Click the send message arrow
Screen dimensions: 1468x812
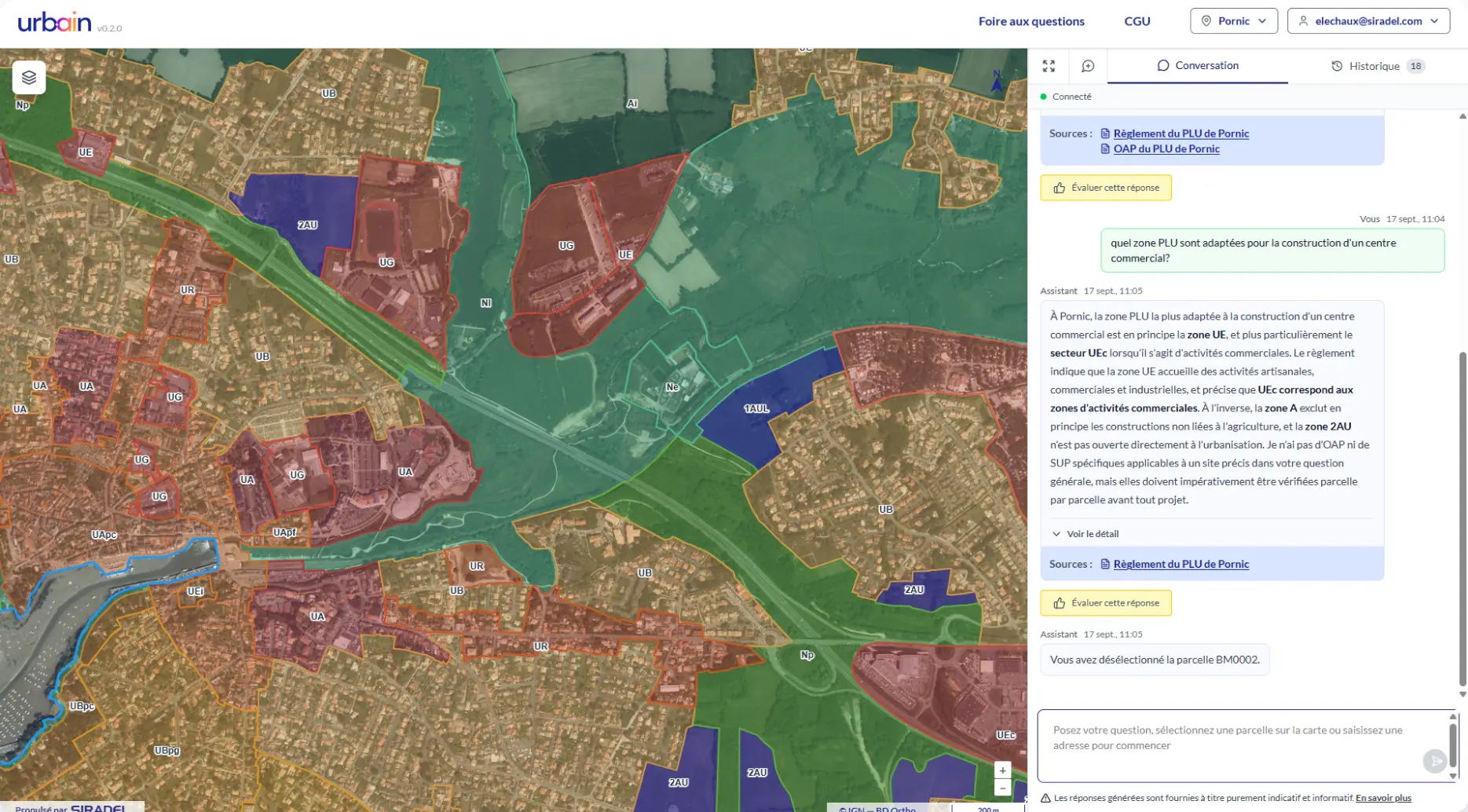(1434, 761)
